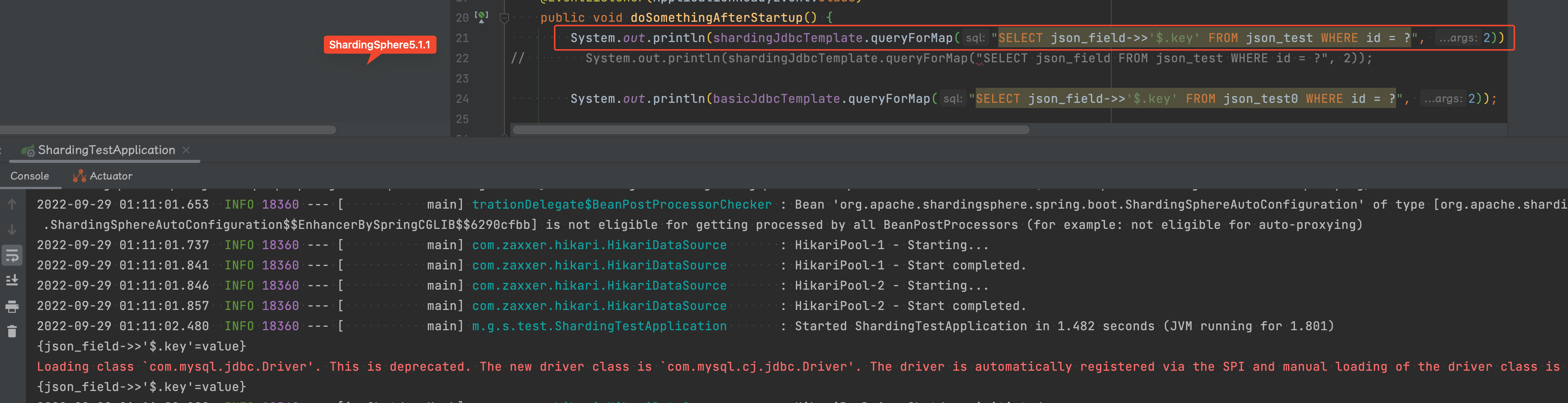Click line number 22 in the gutter
This screenshot has height=403, width=1568.
click(462, 58)
